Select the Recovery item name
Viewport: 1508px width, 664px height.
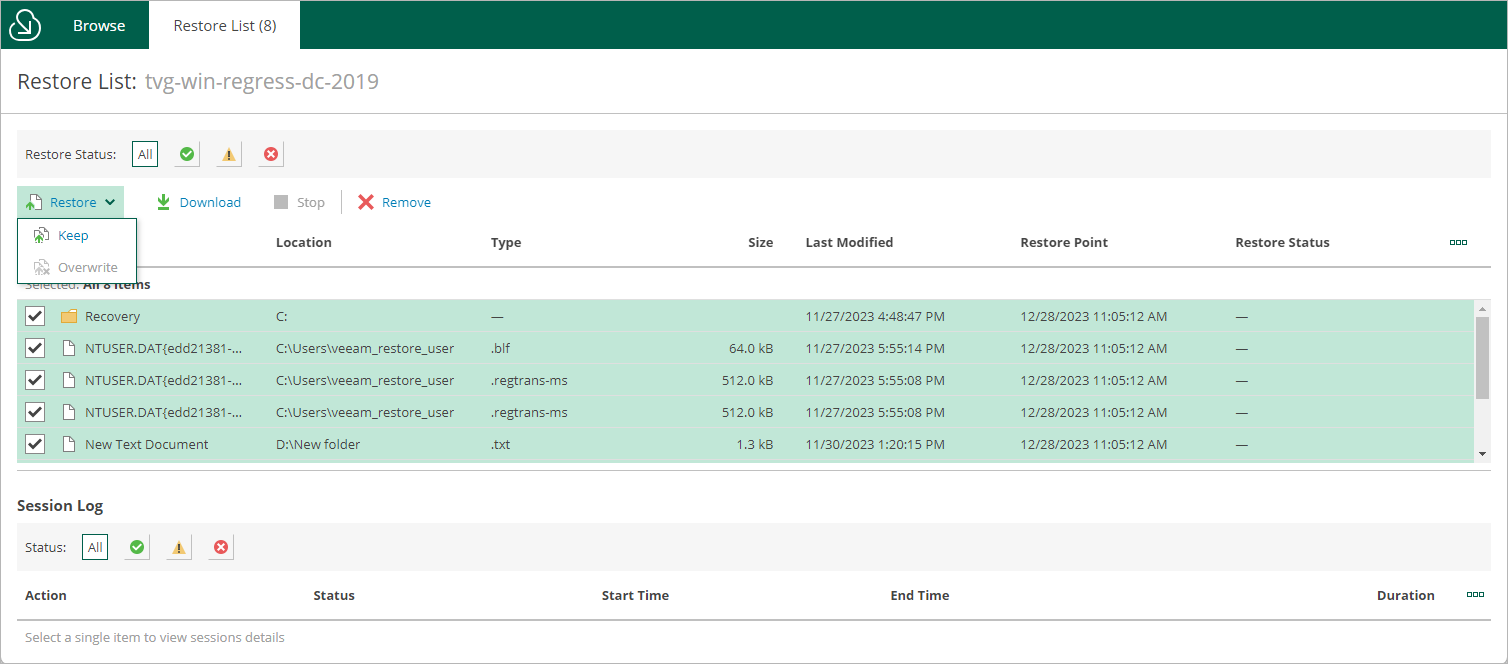112,316
